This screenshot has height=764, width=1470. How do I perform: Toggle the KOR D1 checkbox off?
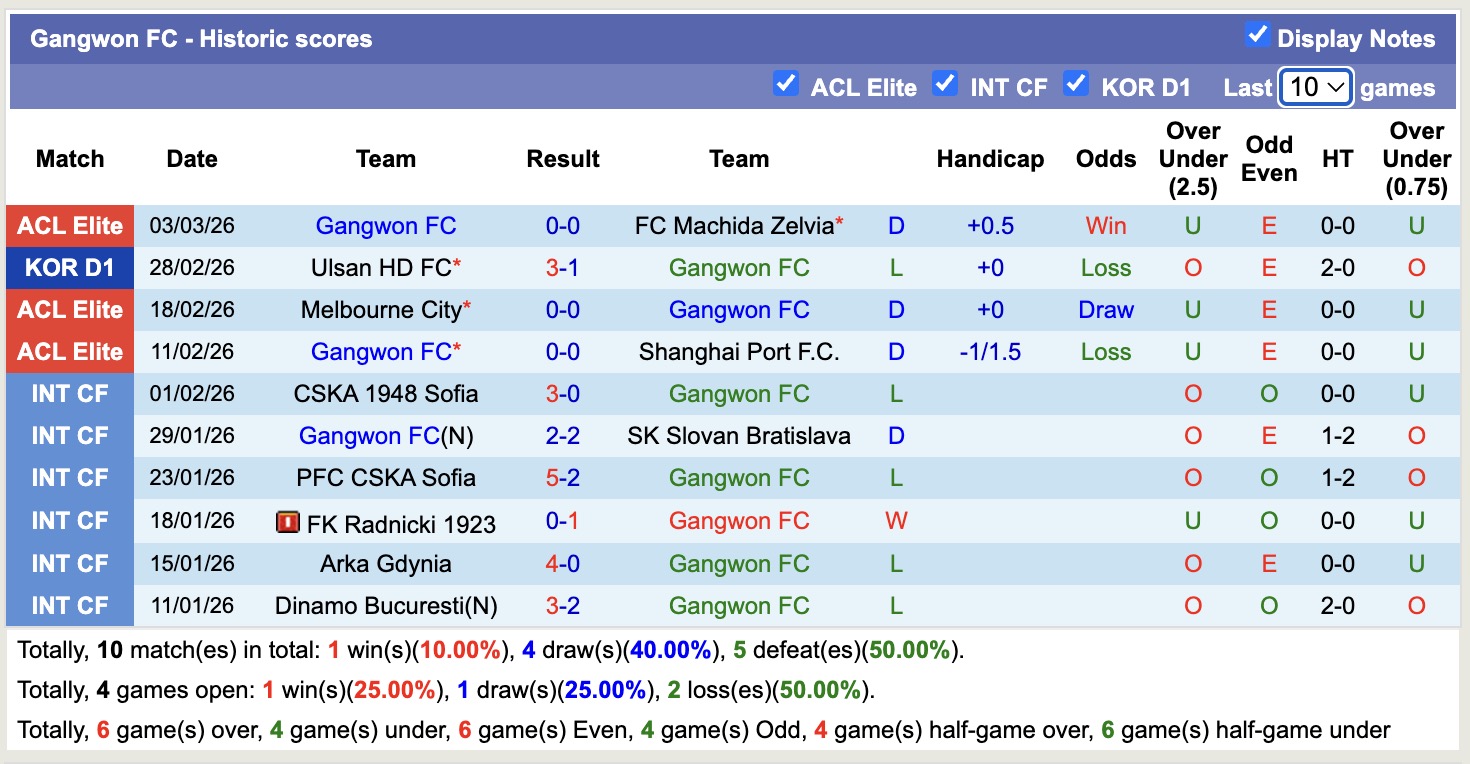1077,84
